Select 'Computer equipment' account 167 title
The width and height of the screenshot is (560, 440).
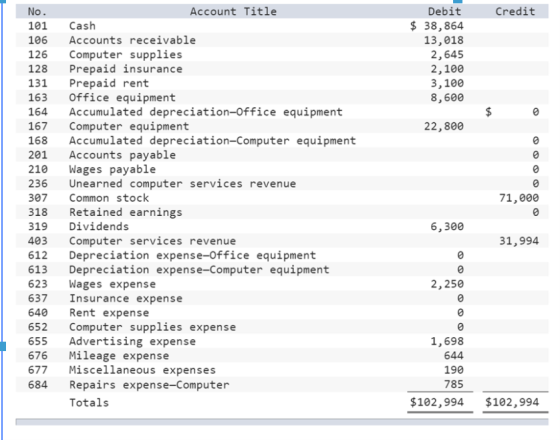[129, 126]
